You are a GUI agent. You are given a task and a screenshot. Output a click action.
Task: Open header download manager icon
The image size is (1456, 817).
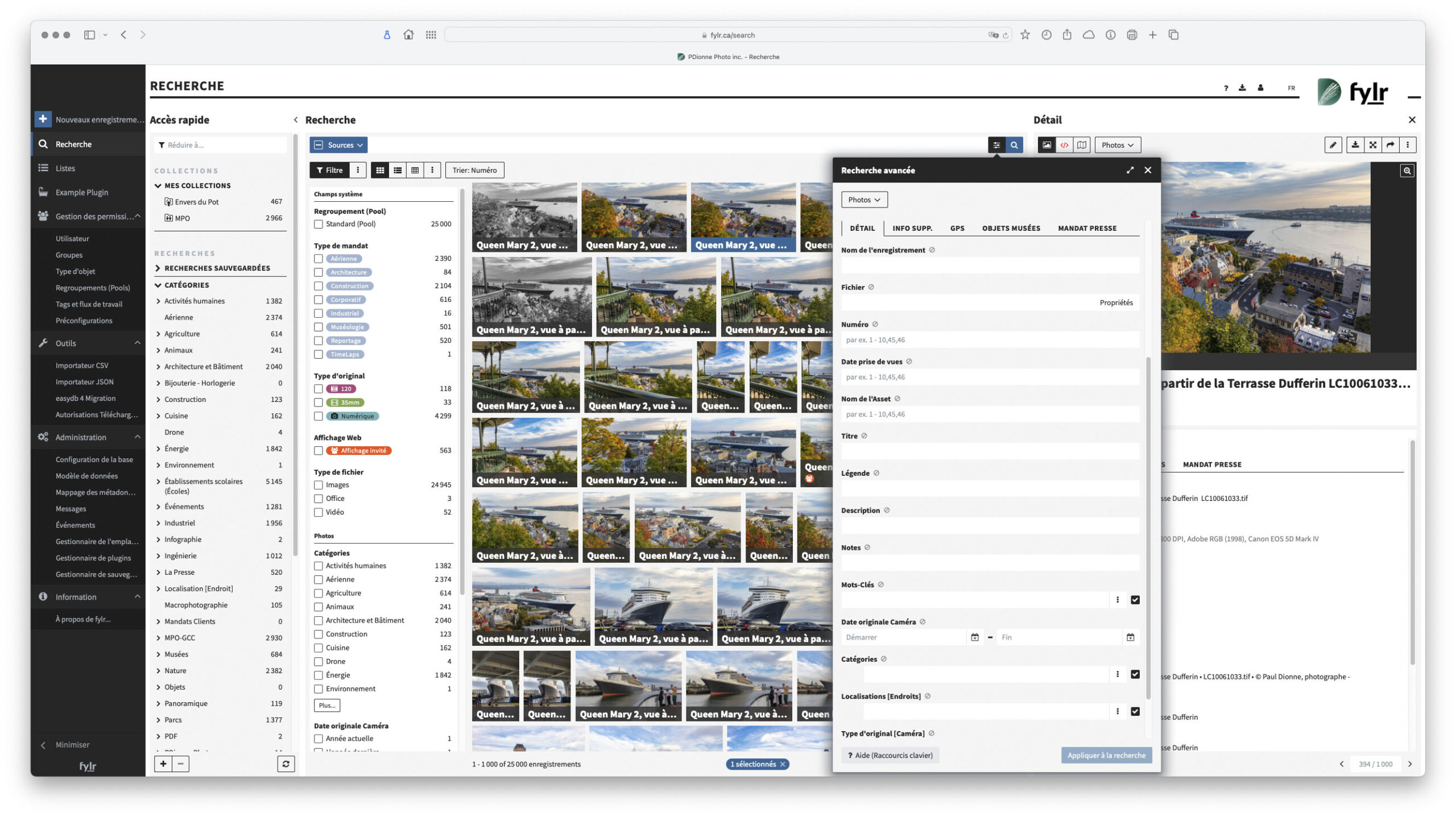click(1242, 88)
